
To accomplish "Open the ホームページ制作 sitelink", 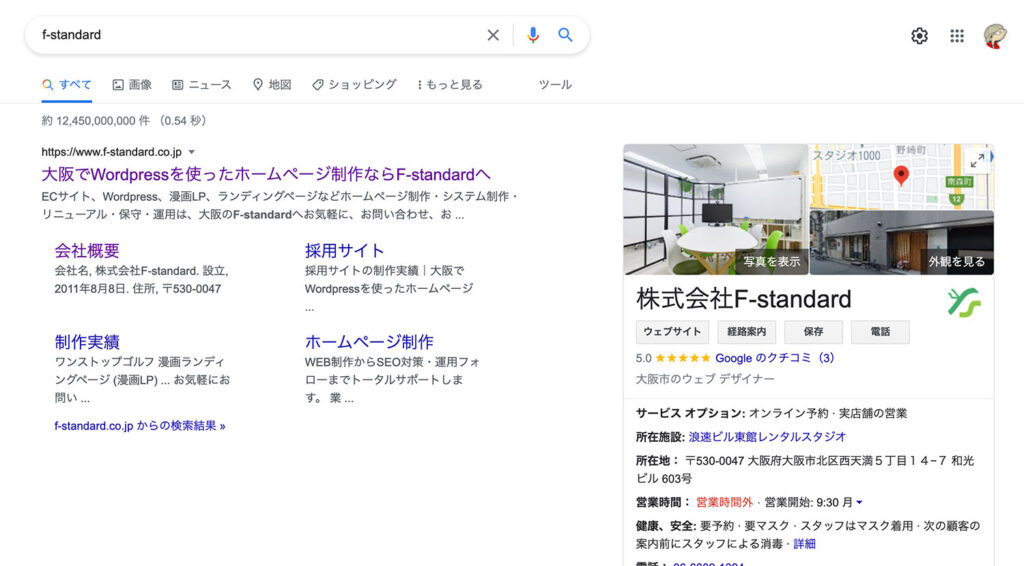I will pyautogui.click(x=369, y=342).
